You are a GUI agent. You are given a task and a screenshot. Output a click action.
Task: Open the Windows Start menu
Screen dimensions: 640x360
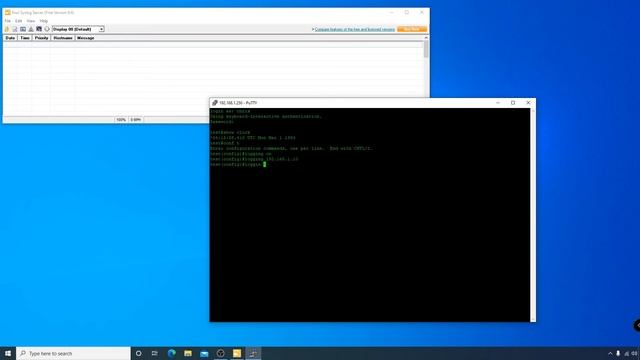[x=8, y=353]
